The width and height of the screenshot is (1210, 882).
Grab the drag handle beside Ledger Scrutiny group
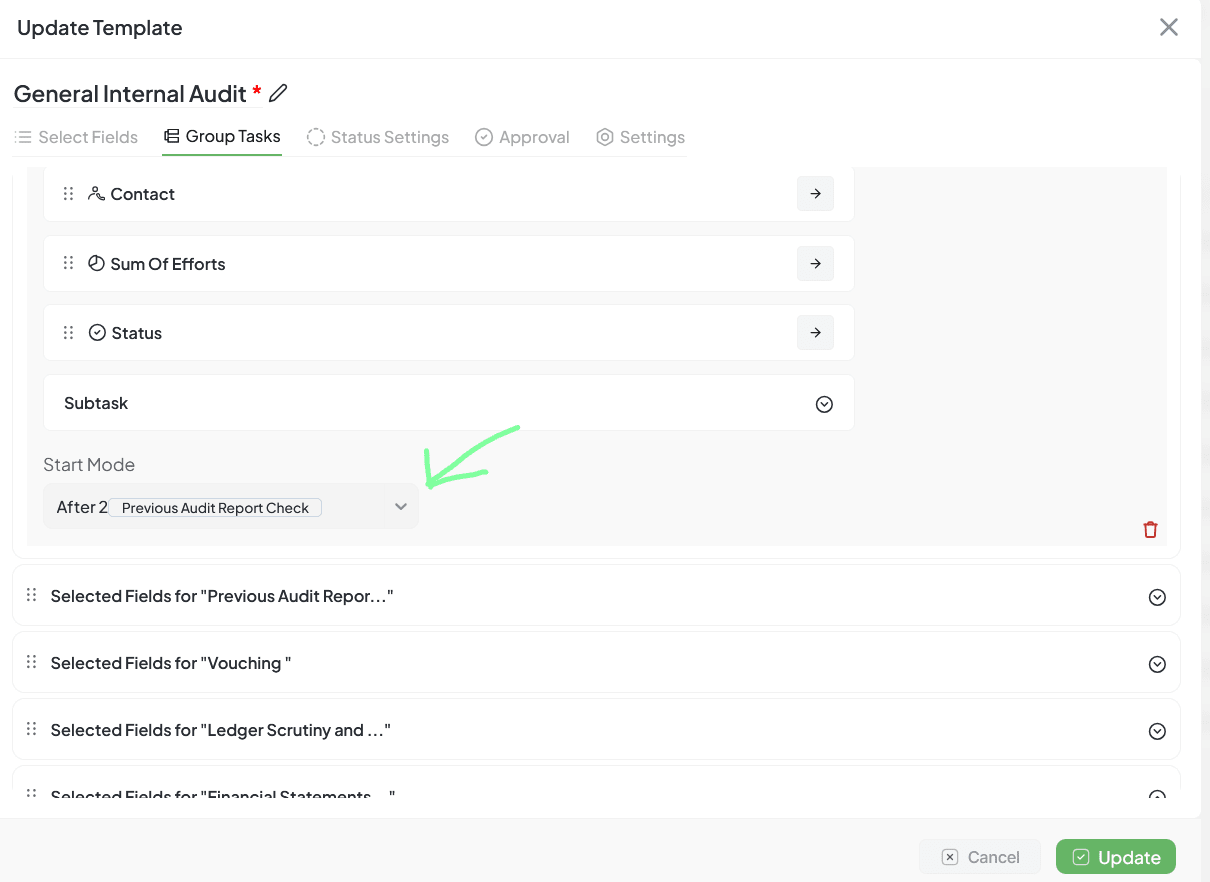[x=31, y=729]
